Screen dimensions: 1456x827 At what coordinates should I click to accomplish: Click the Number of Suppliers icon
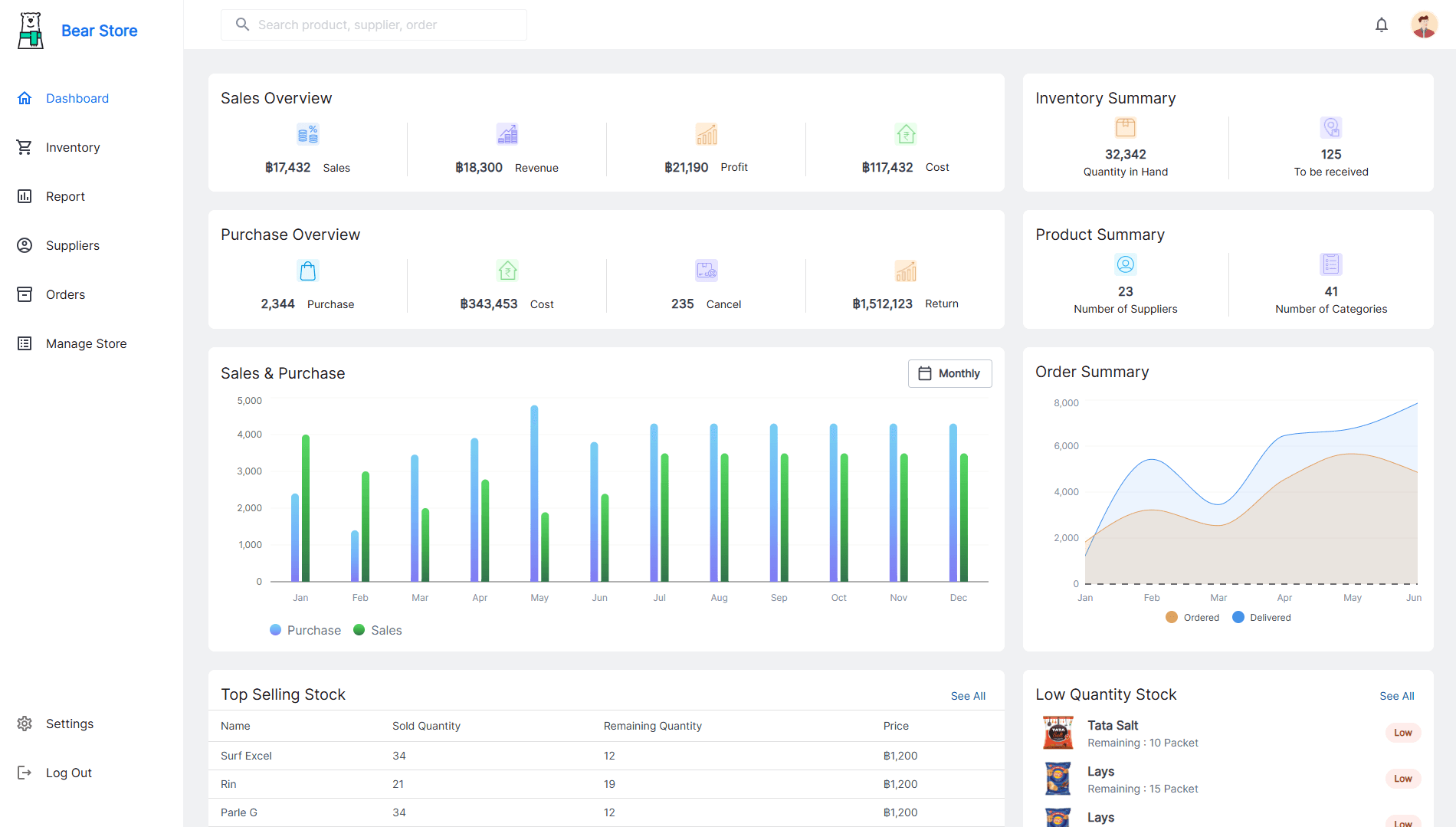(x=1126, y=264)
